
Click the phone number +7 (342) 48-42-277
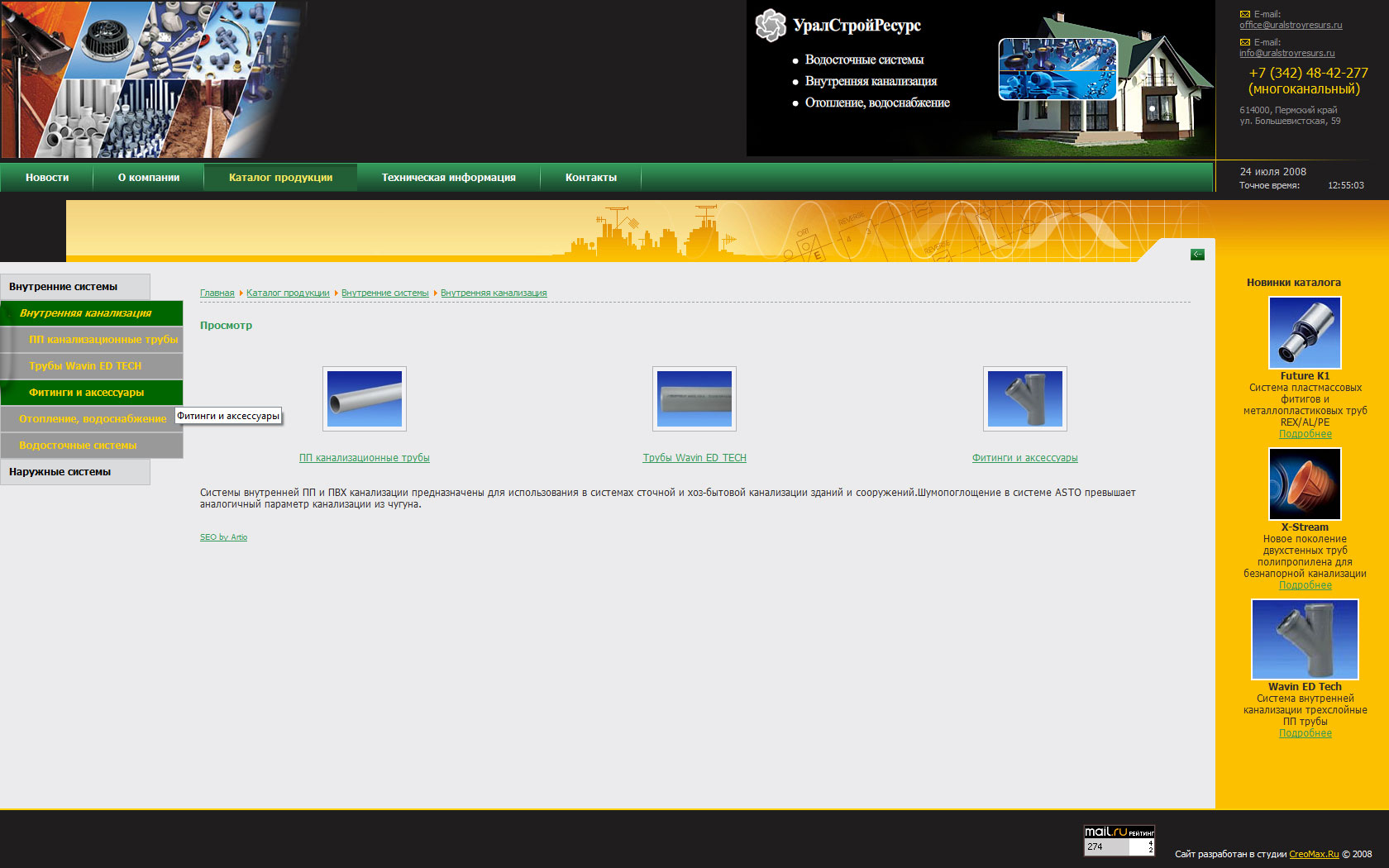(1308, 73)
